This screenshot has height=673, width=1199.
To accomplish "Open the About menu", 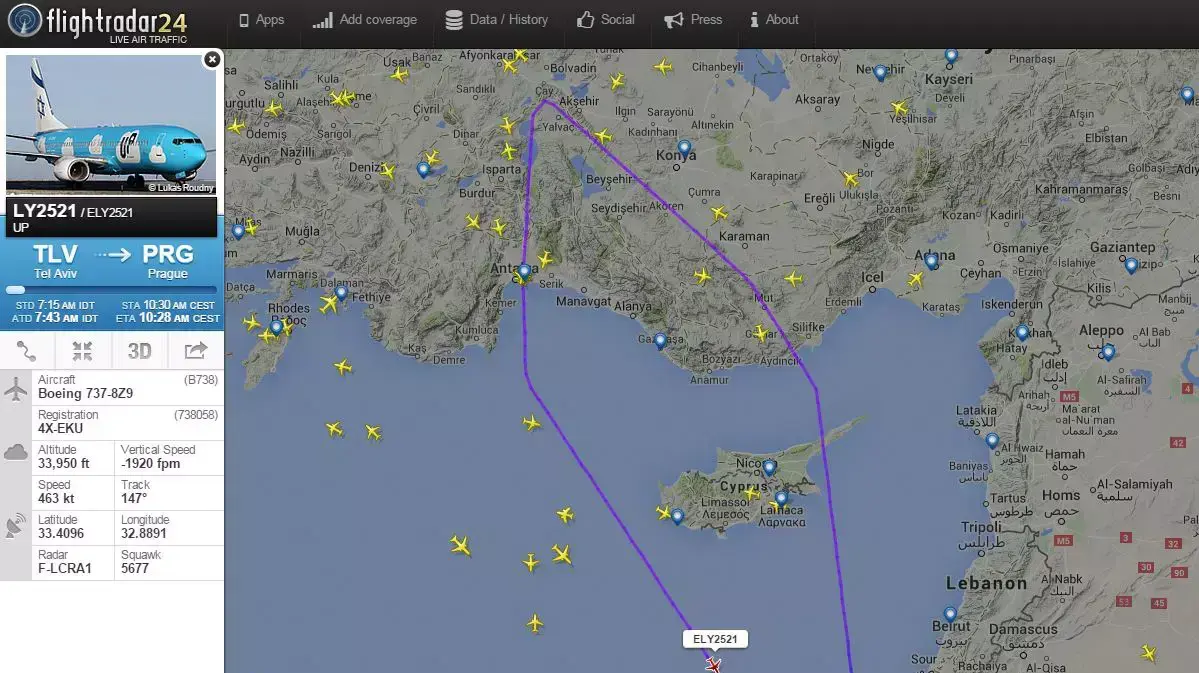I will coord(774,20).
